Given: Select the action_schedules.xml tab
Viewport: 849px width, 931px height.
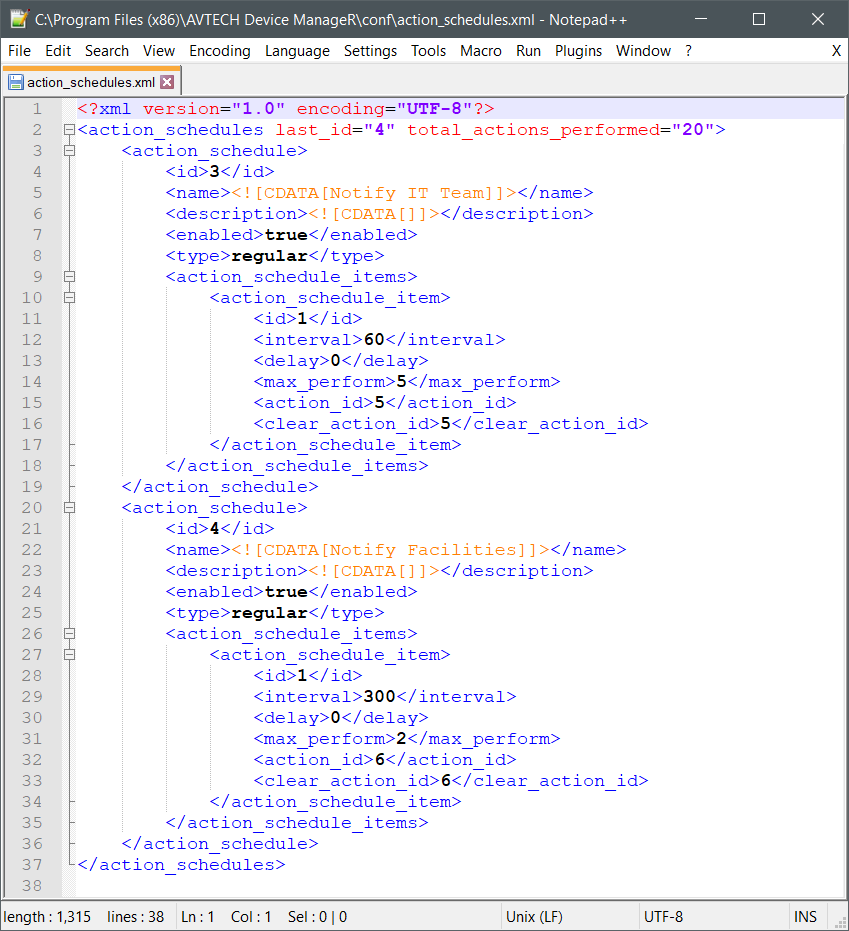Looking at the screenshot, I should 90,82.
